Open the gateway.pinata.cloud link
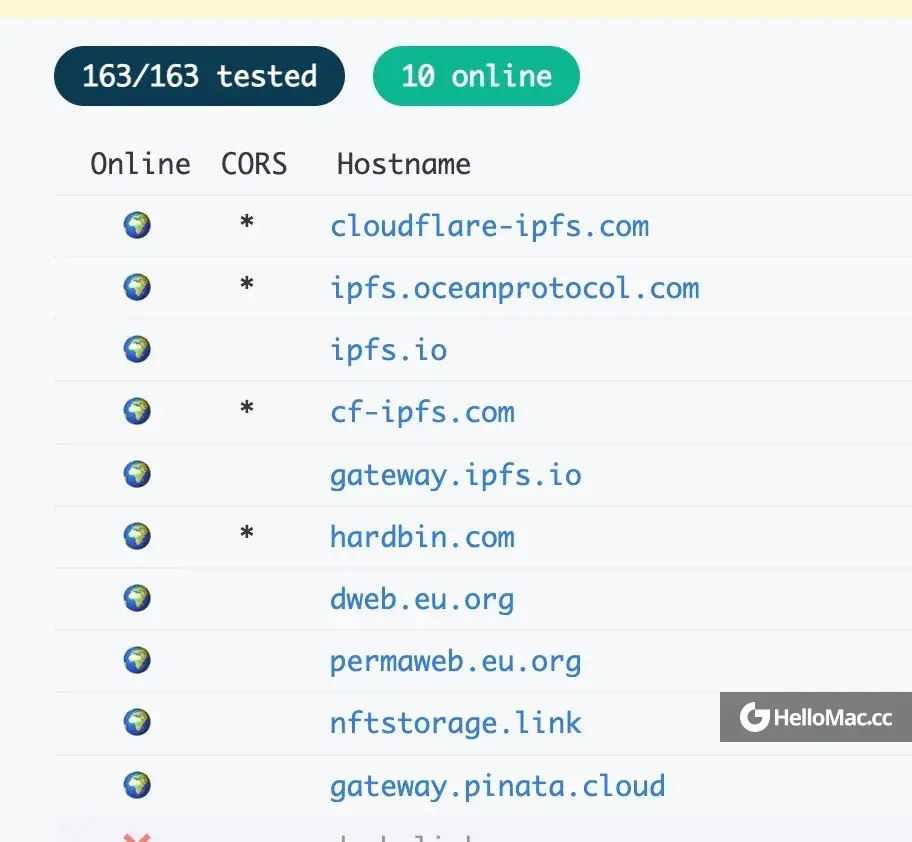The image size is (912, 842). click(x=498, y=786)
